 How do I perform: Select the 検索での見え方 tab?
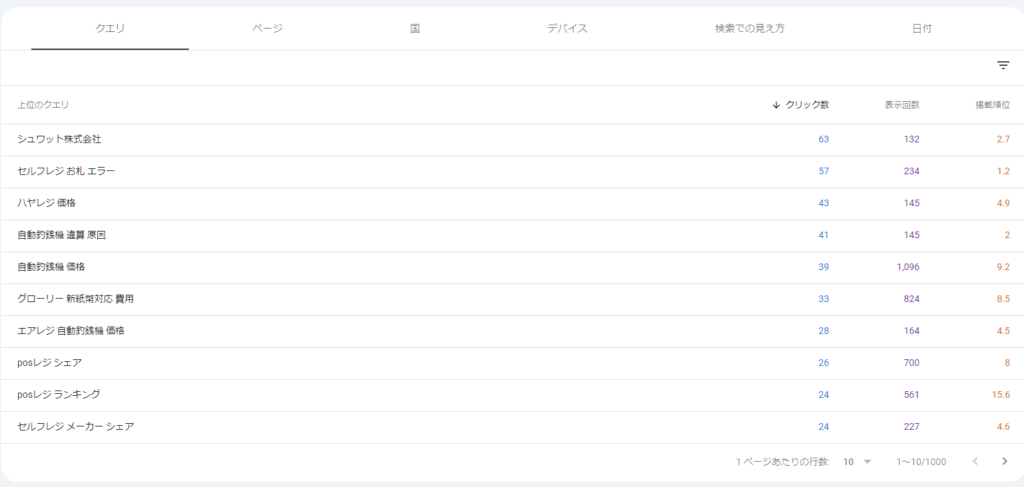point(743,29)
